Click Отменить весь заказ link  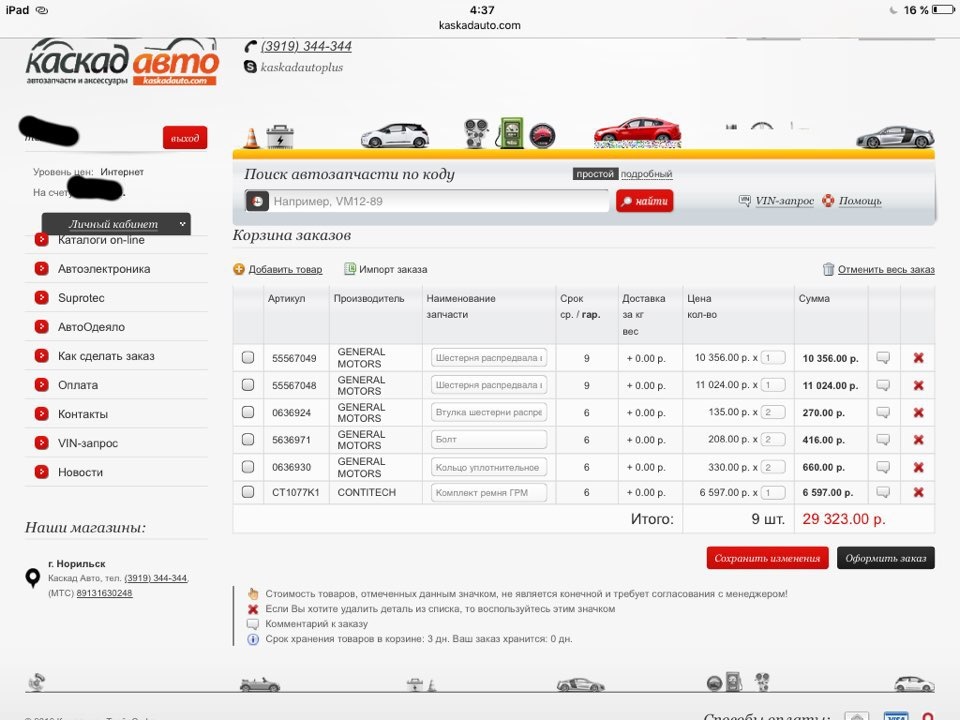point(886,269)
